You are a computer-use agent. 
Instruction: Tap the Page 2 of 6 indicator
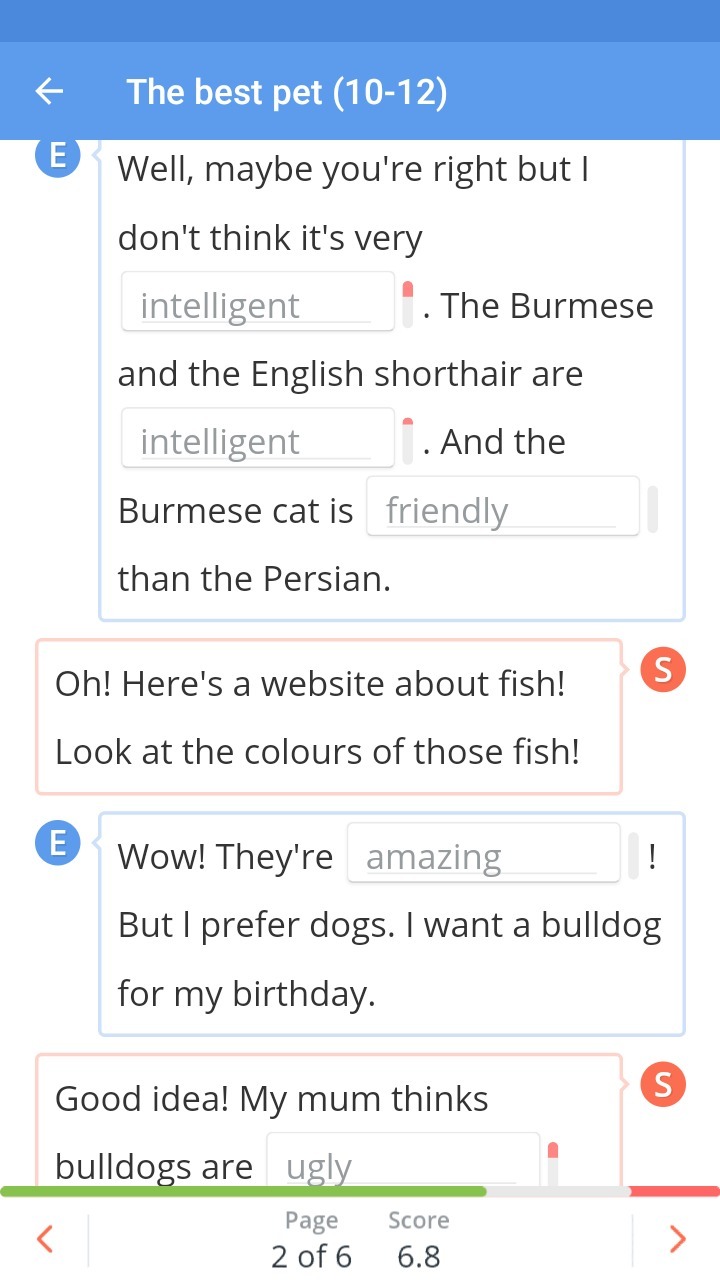[311, 1239]
